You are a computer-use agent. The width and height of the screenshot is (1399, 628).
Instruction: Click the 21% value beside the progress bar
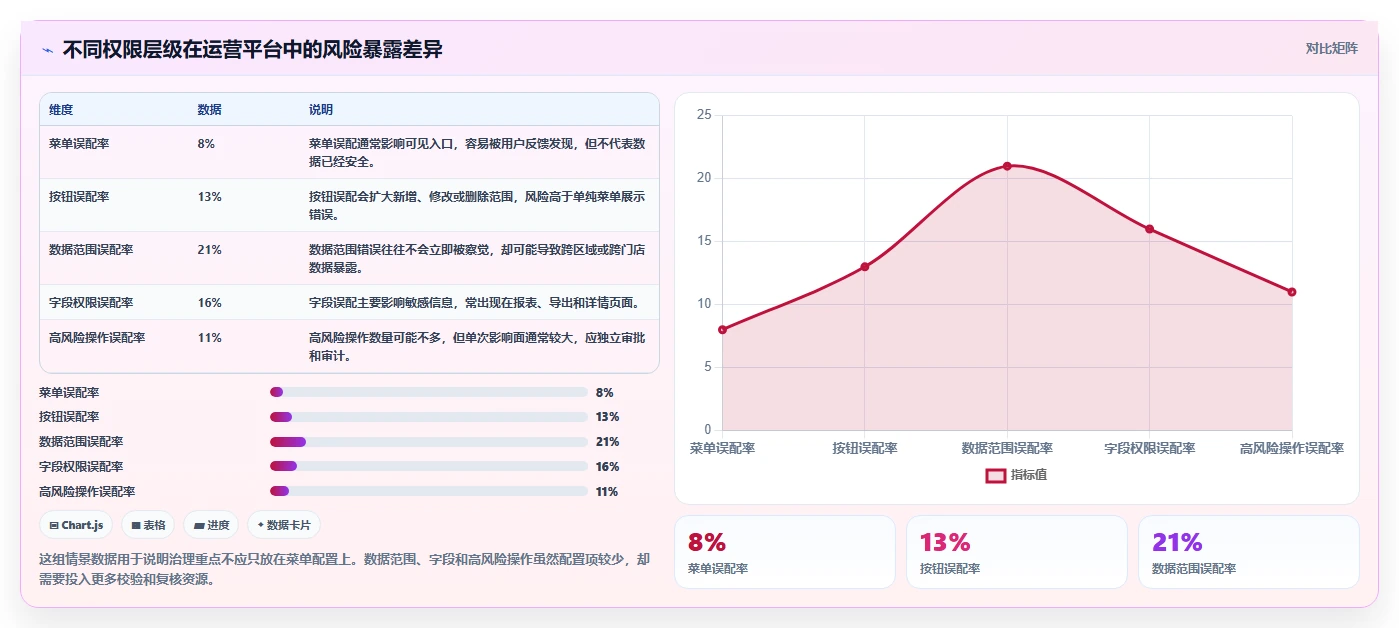[608, 442]
